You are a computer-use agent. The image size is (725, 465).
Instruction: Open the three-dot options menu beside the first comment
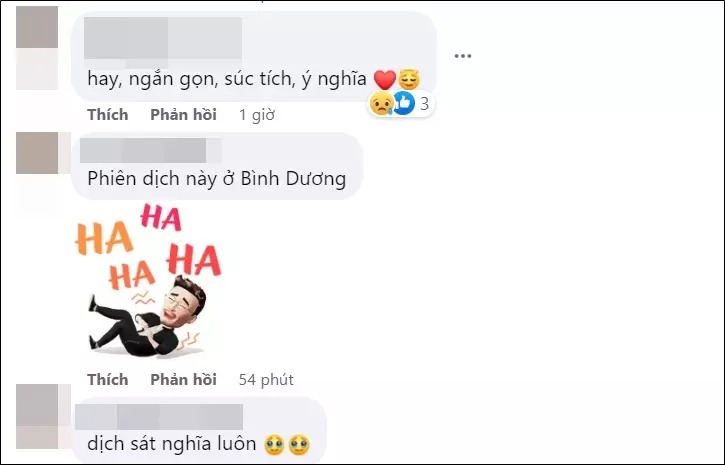coord(462,56)
